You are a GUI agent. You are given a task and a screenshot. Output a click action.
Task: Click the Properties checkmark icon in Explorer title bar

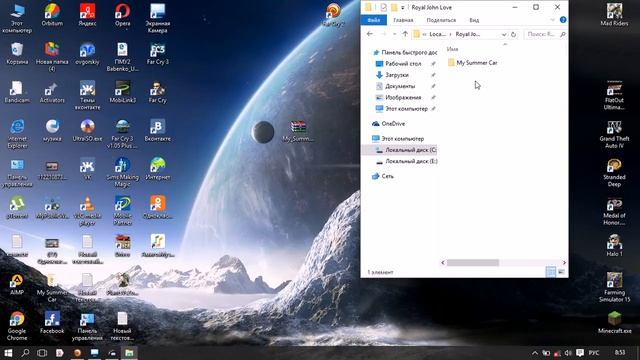tap(383, 7)
